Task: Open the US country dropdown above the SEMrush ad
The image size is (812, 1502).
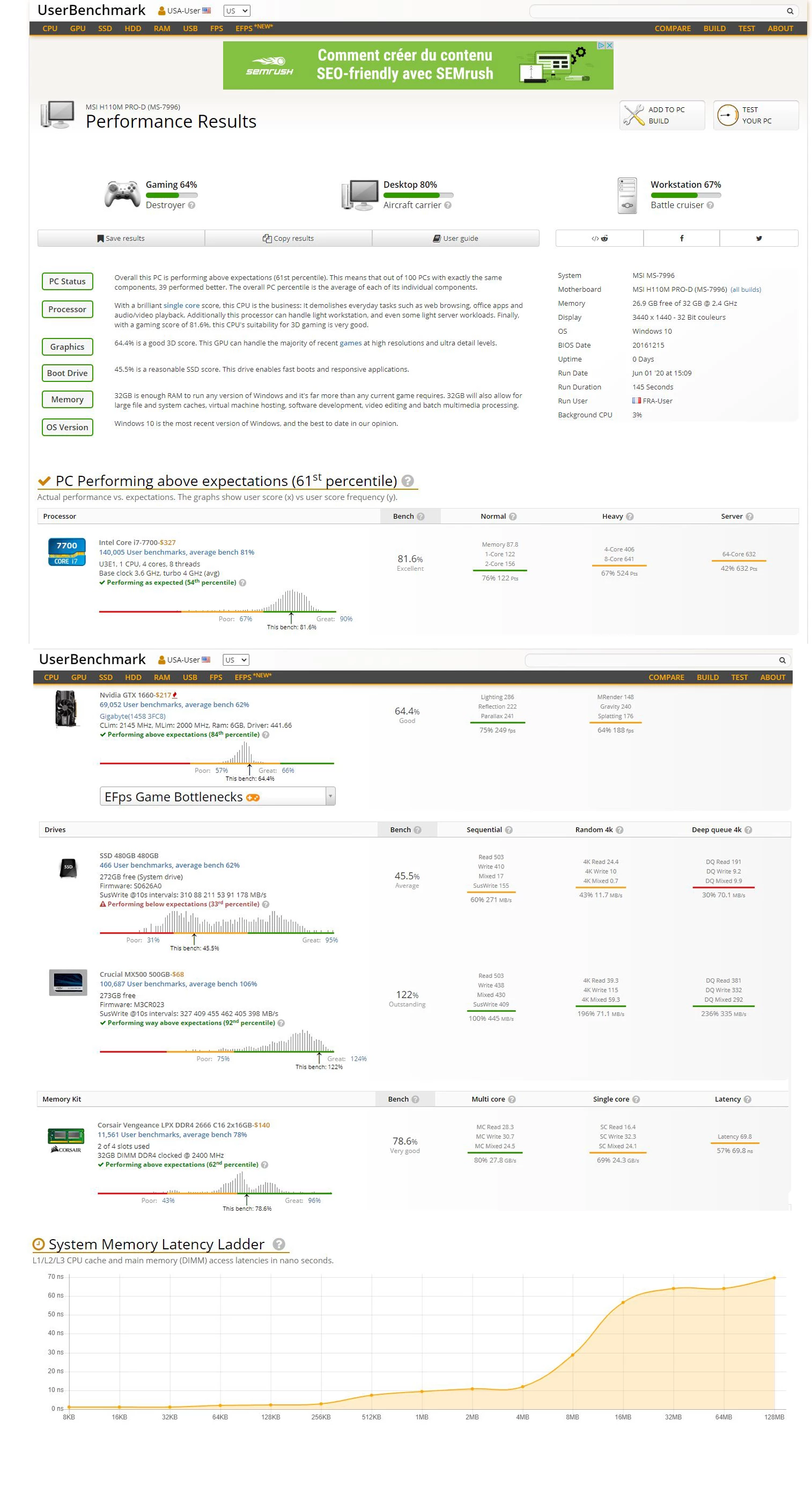Action: point(237,11)
